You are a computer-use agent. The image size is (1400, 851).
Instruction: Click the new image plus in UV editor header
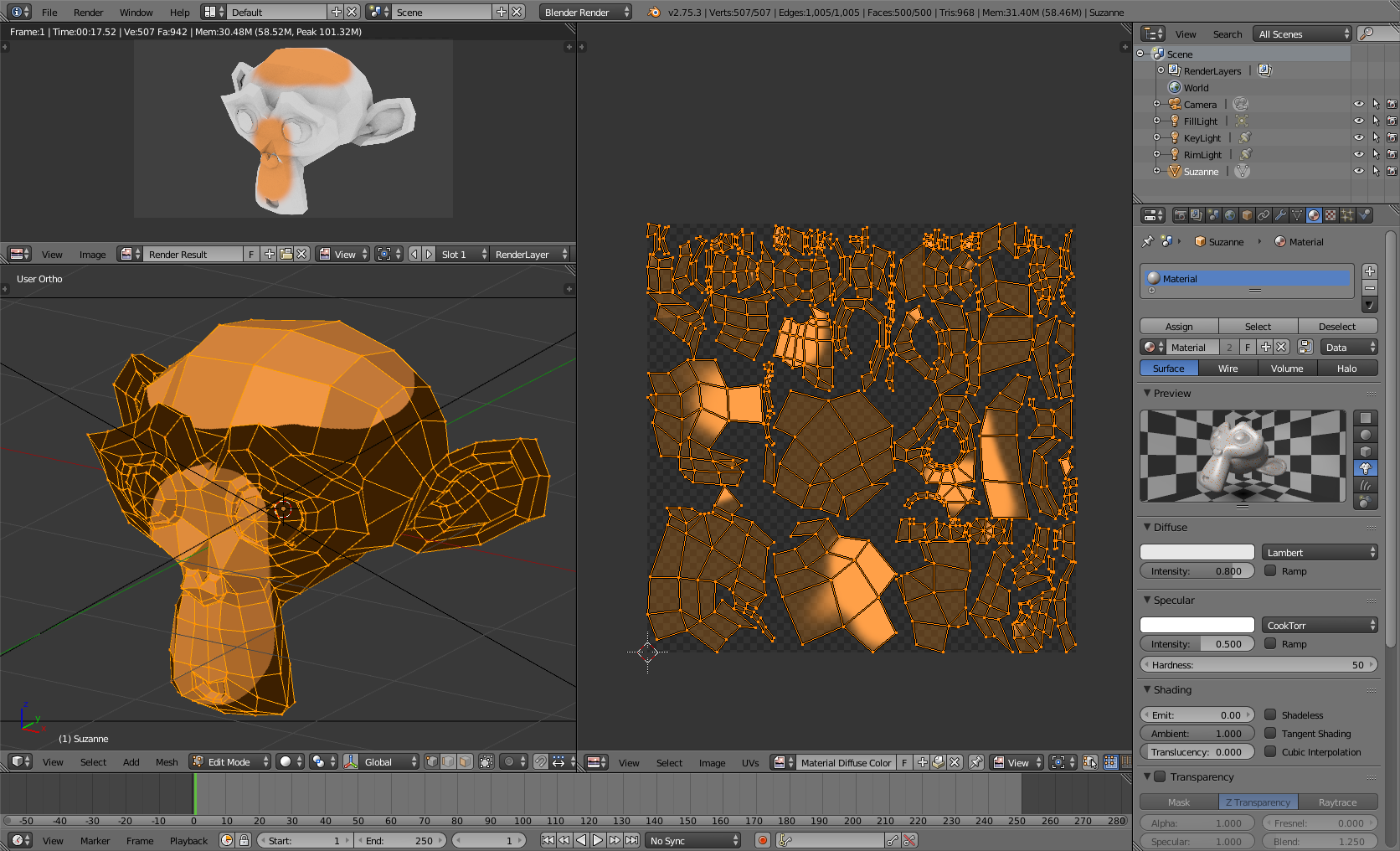point(922,762)
